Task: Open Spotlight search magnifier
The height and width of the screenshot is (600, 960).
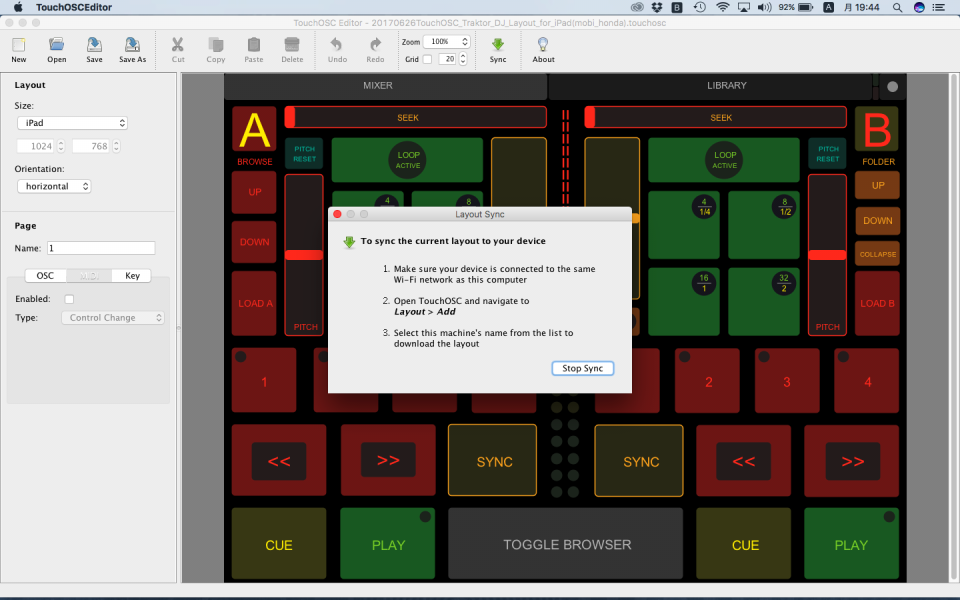Action: pos(897,7)
